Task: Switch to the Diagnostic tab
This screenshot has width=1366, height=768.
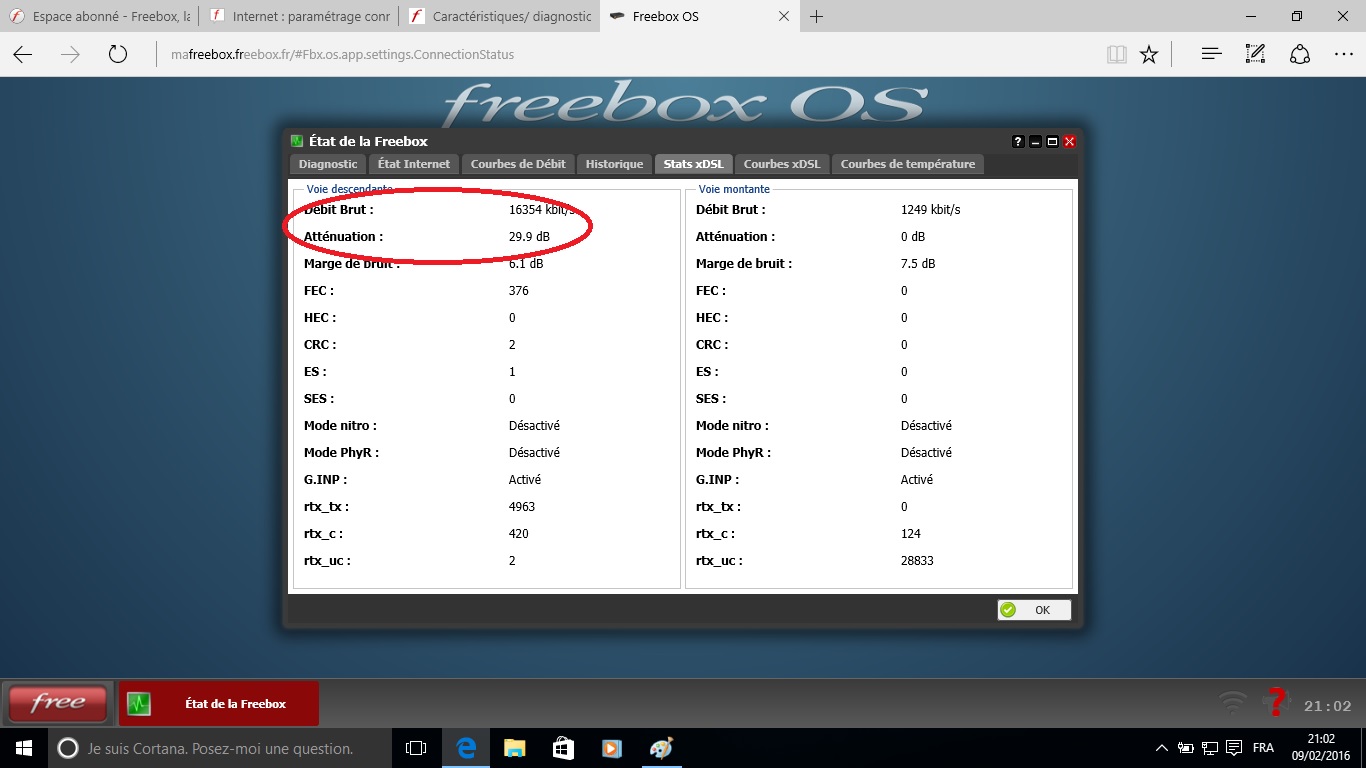Action: 328,164
